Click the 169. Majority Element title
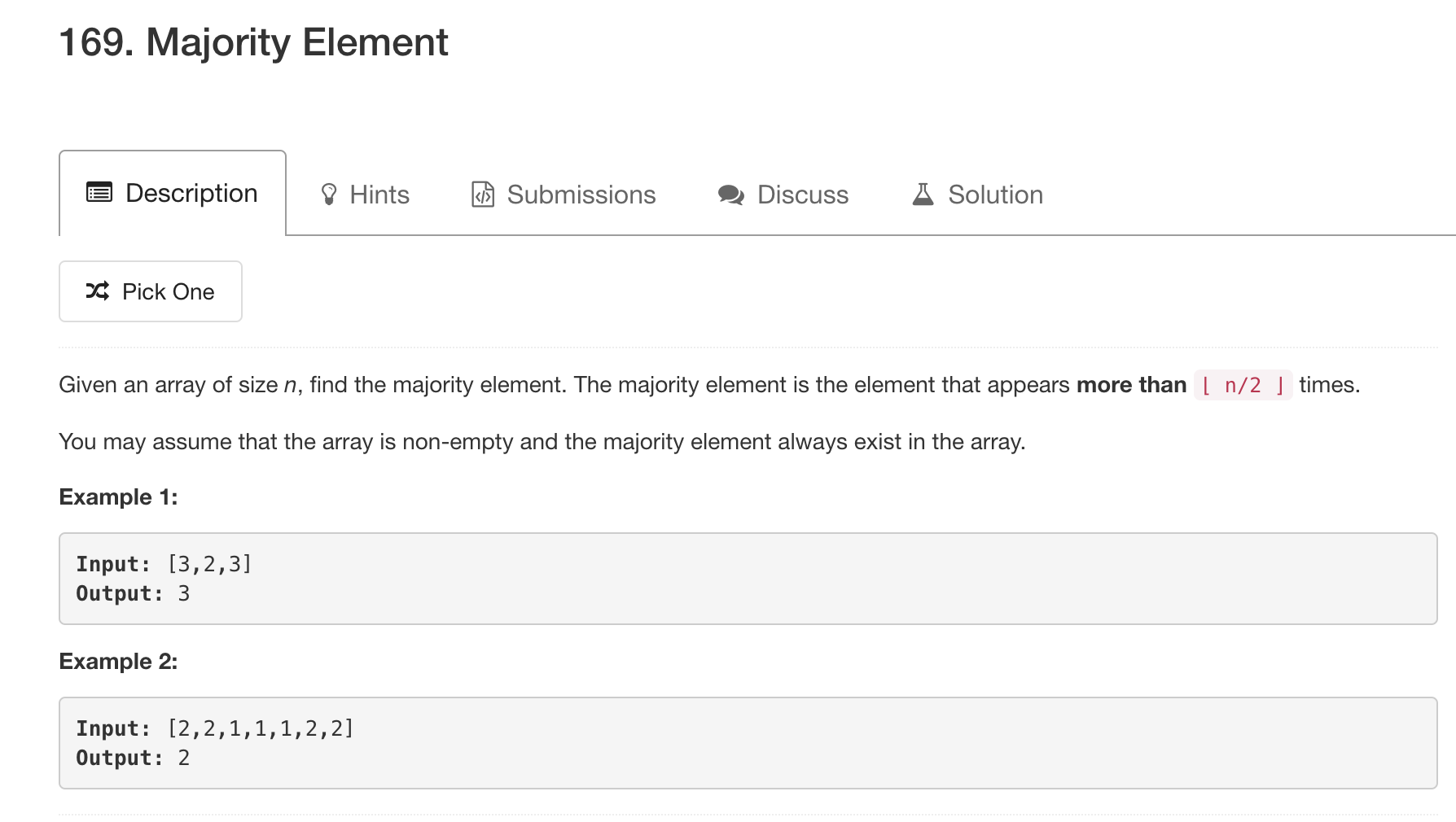The width and height of the screenshot is (1456, 822). point(253,42)
